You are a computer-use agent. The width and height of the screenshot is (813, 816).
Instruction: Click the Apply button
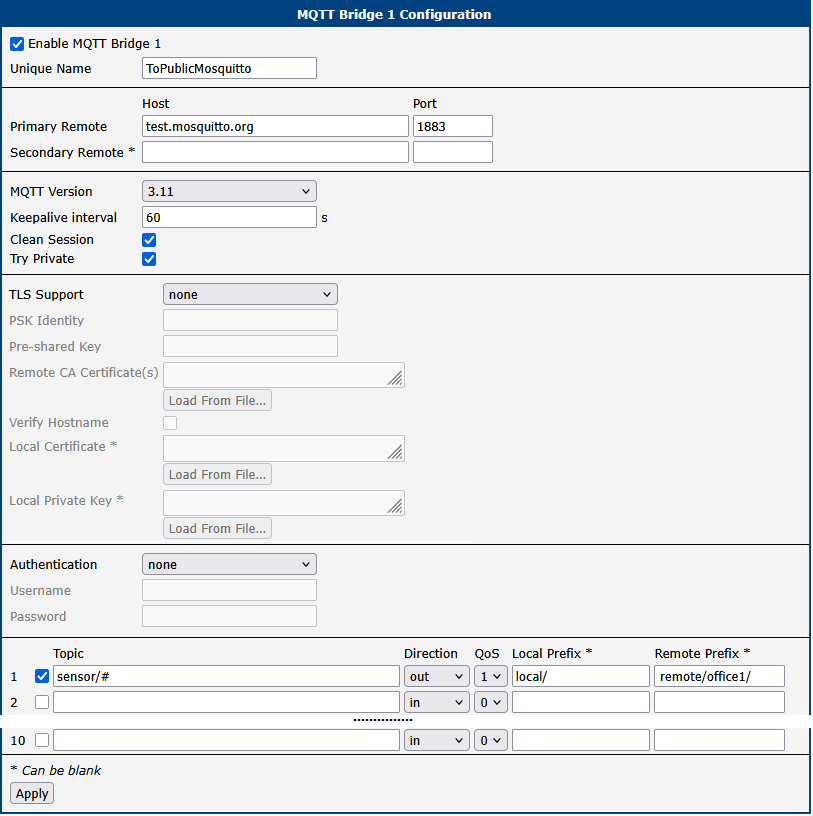(x=32, y=794)
